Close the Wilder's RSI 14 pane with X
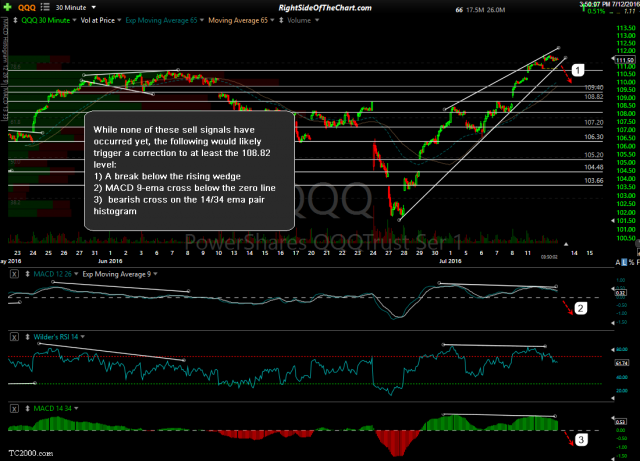The height and width of the screenshot is (461, 640). (14, 337)
